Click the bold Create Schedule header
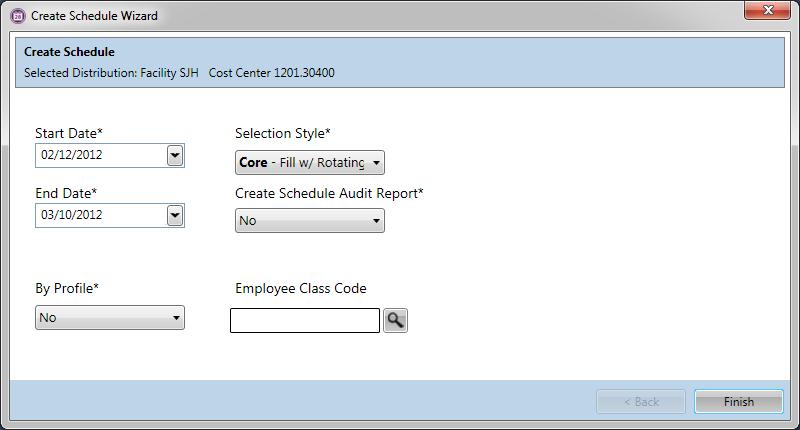800x430 pixels. click(69, 52)
